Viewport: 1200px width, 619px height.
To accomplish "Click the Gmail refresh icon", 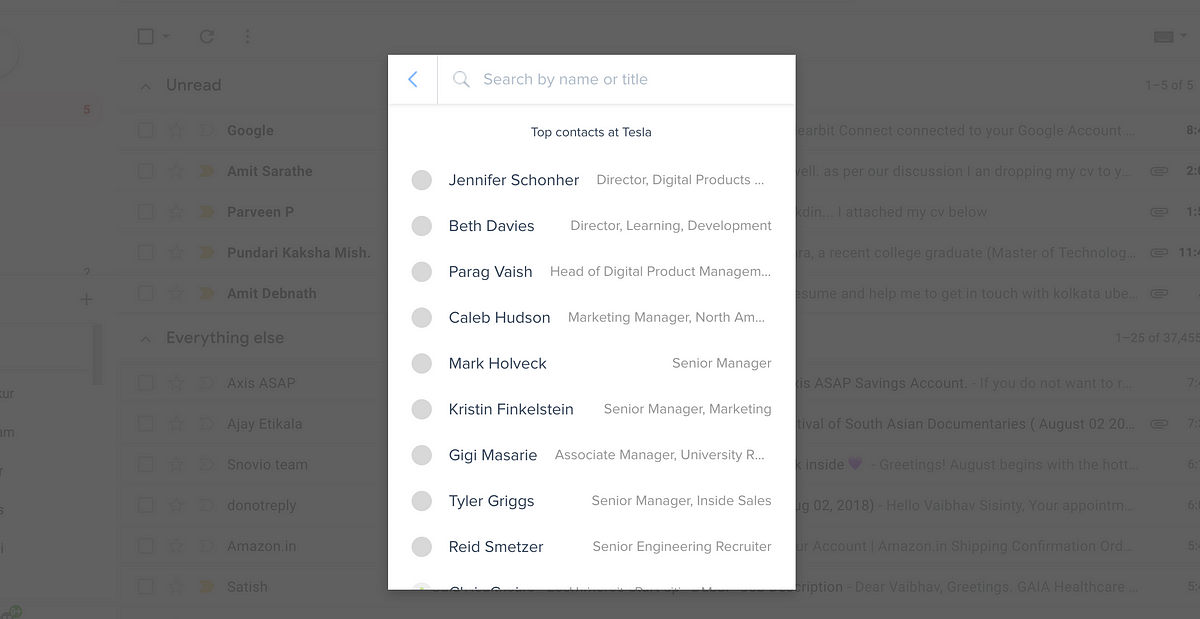I will [207, 37].
